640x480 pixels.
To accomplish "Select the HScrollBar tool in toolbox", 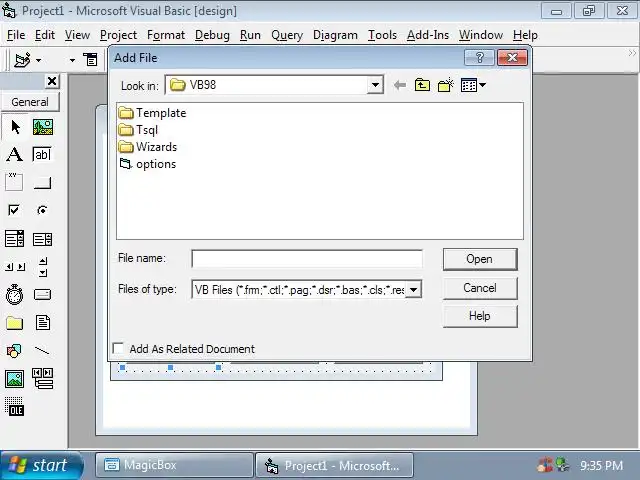I will tap(15, 267).
